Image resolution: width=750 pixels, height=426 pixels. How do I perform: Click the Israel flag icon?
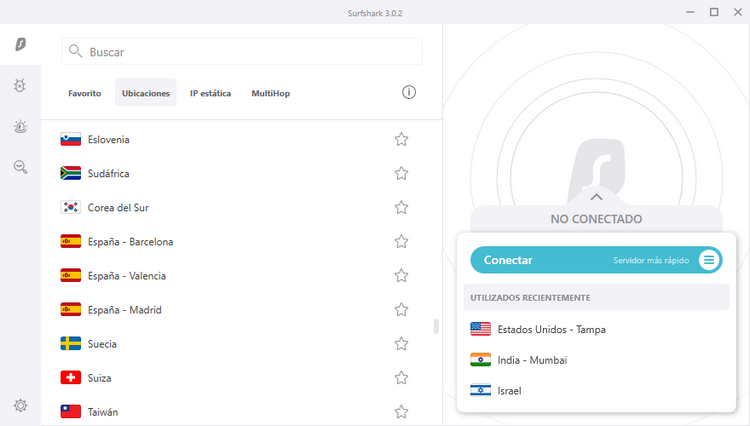click(x=480, y=390)
